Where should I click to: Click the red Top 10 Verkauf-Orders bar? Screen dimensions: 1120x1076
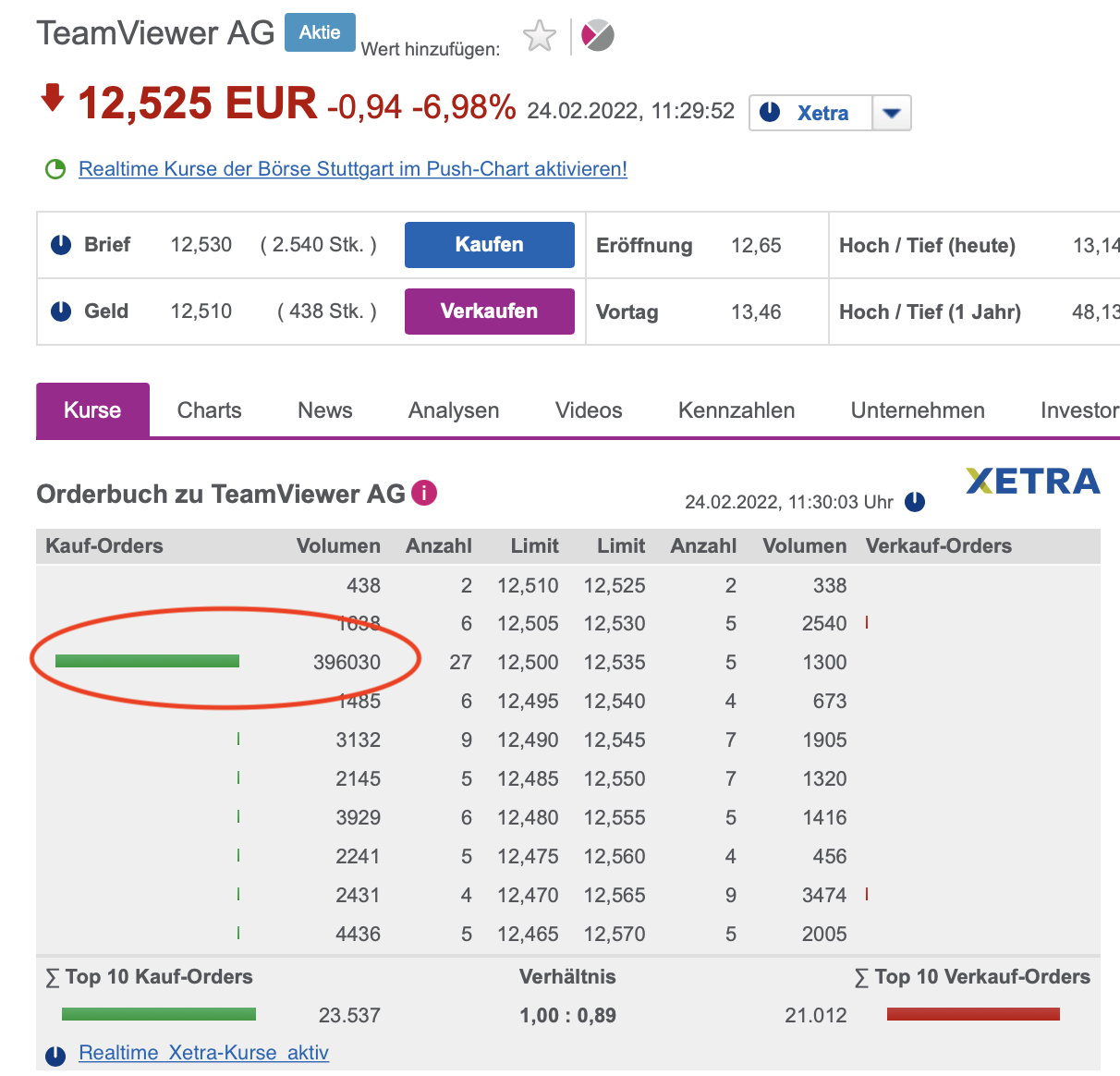[x=973, y=1014]
